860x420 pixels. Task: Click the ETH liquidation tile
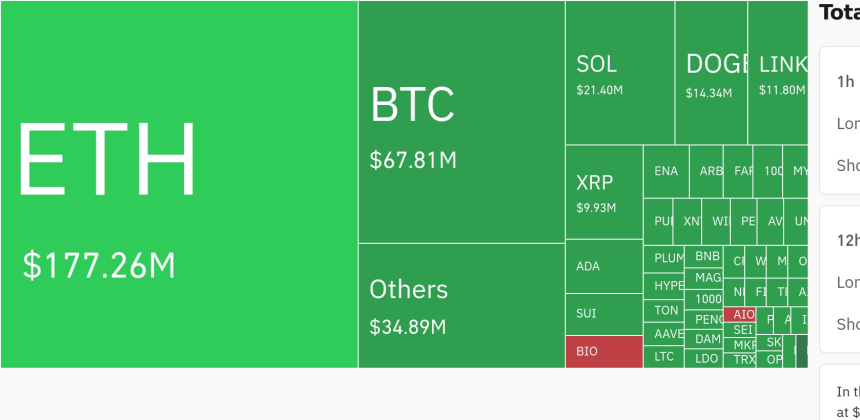[179, 184]
